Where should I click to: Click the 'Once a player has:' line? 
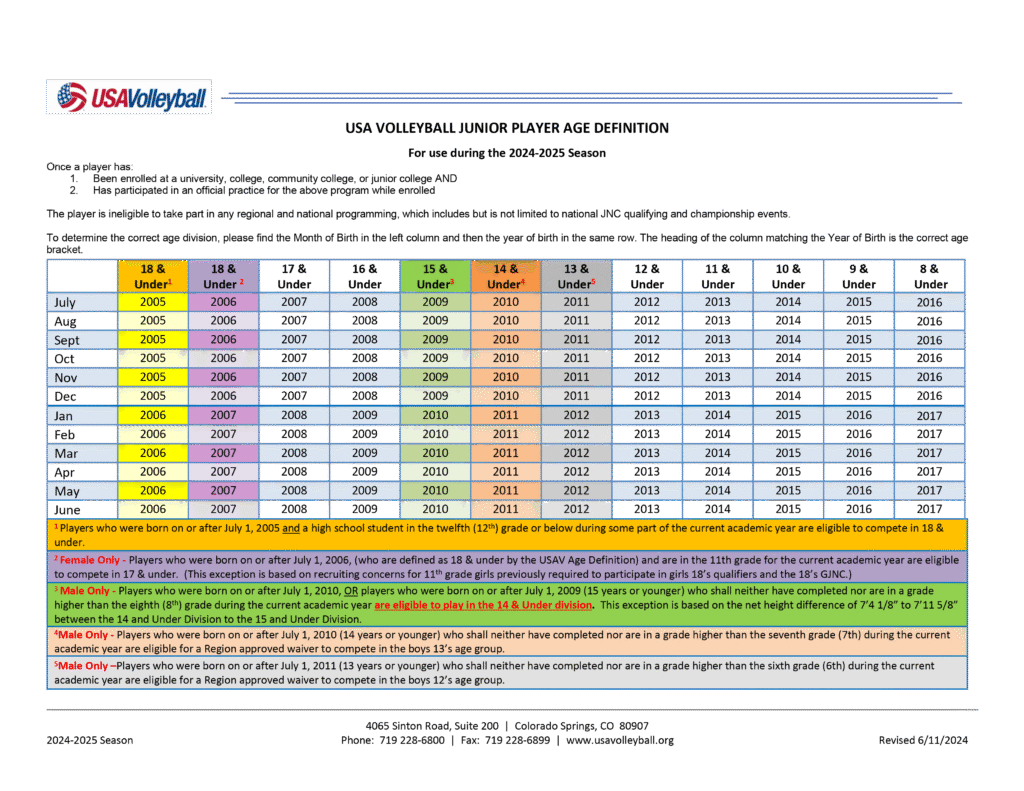click(89, 167)
